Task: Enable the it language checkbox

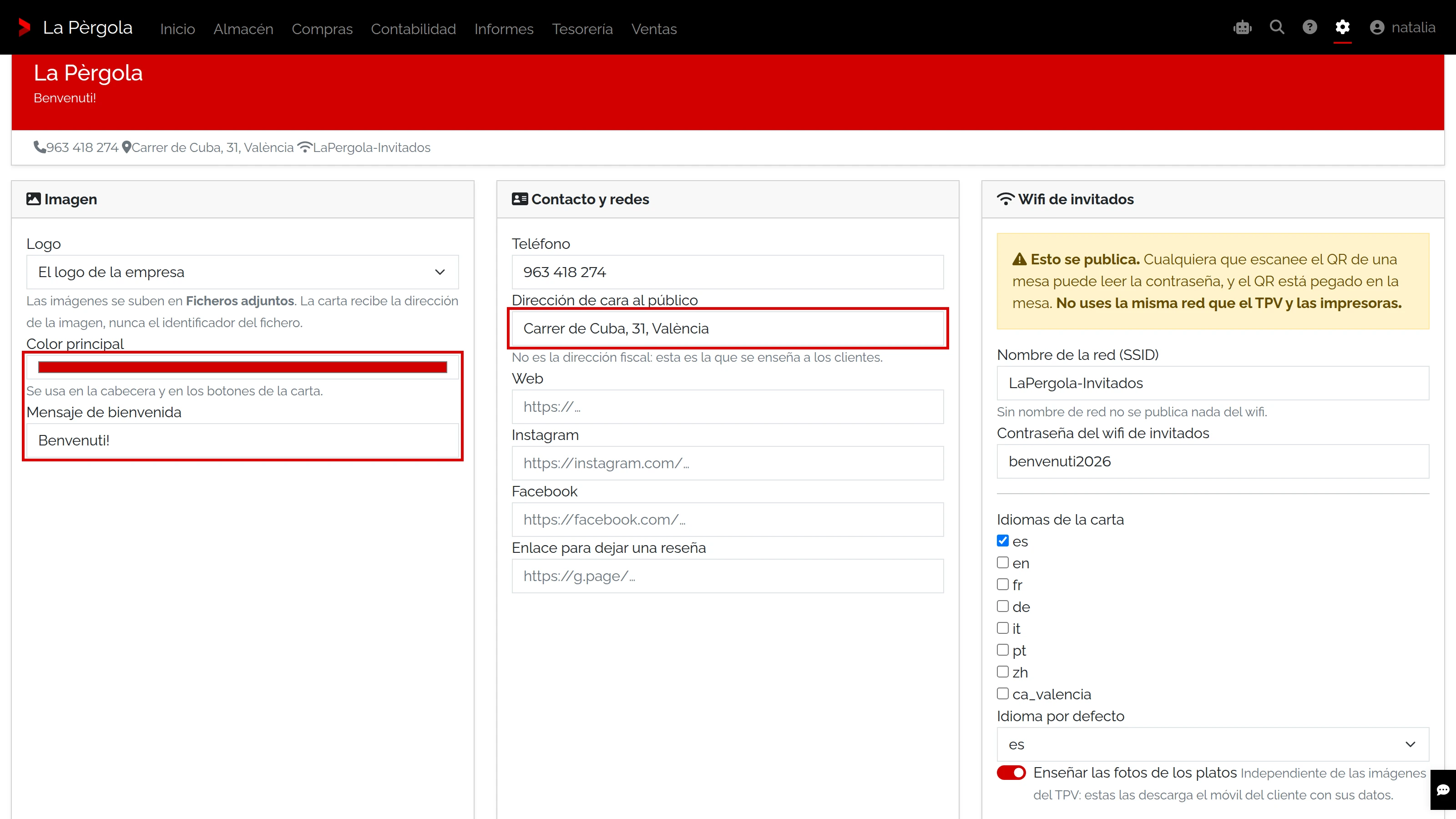Action: 1003,628
